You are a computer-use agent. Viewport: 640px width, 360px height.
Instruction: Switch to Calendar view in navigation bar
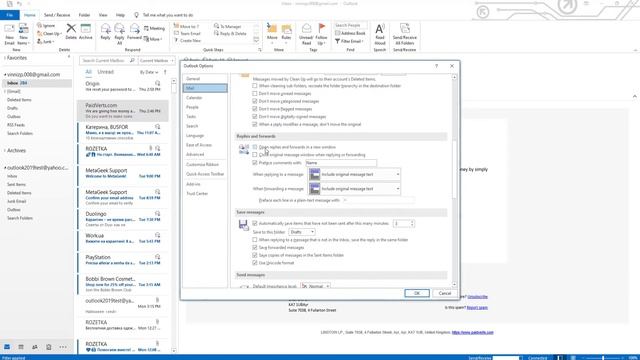point(21,347)
